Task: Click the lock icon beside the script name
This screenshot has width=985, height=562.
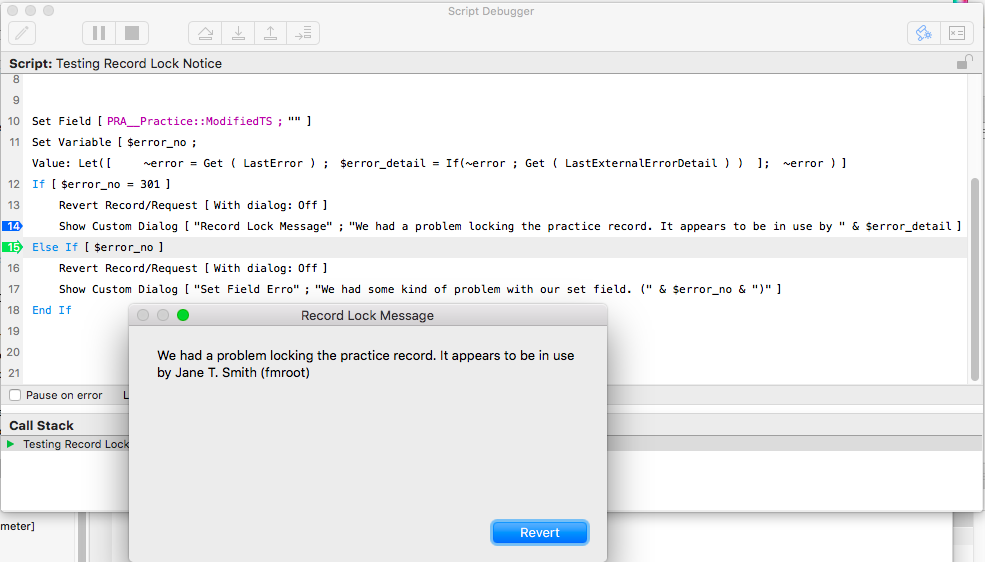Action: click(x=964, y=62)
